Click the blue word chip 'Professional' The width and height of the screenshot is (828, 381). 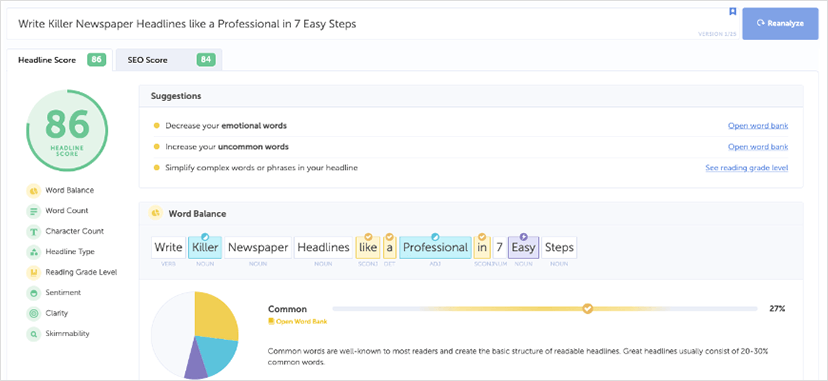[435, 247]
